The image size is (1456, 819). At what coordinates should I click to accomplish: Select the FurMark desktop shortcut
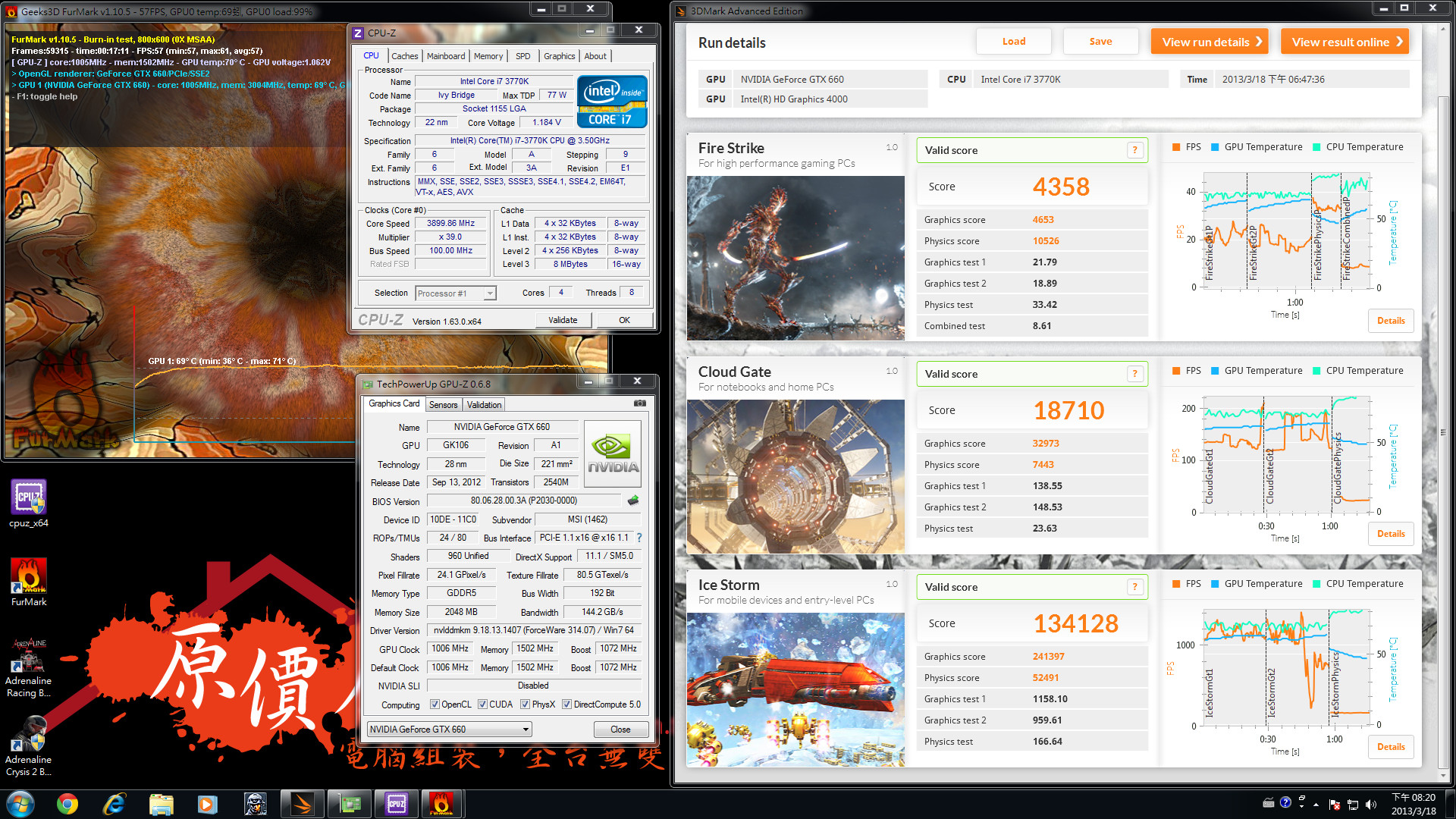(29, 582)
